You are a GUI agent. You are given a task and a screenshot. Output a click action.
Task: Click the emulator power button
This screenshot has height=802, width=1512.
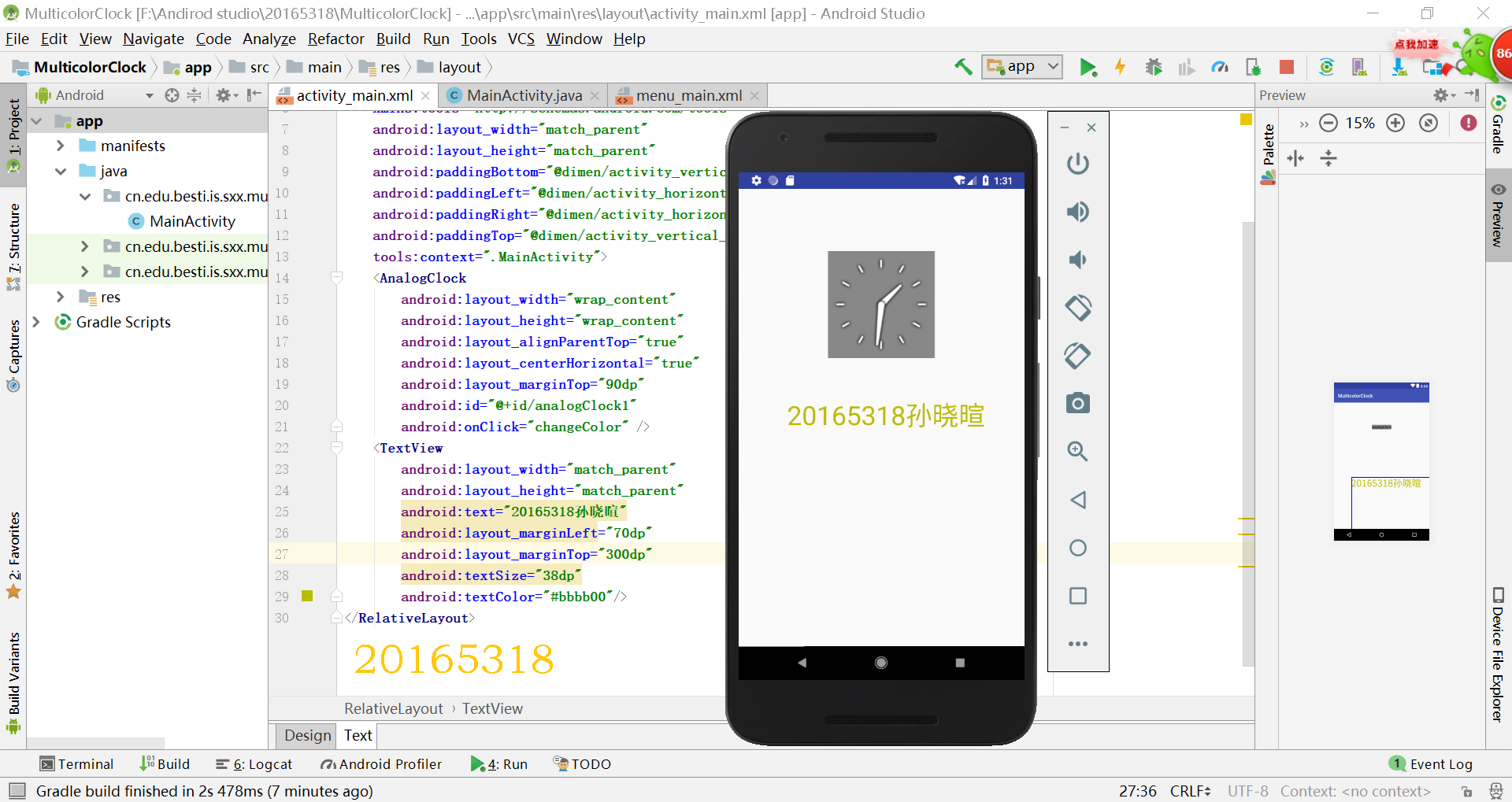(1078, 164)
